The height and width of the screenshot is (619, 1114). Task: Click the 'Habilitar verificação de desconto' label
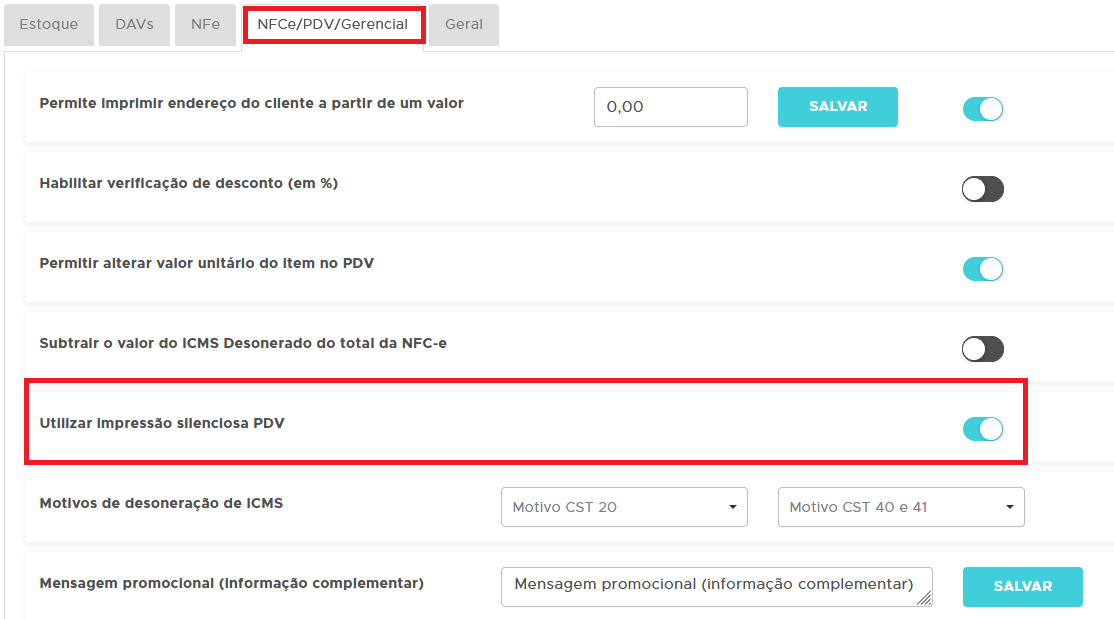(x=188, y=183)
